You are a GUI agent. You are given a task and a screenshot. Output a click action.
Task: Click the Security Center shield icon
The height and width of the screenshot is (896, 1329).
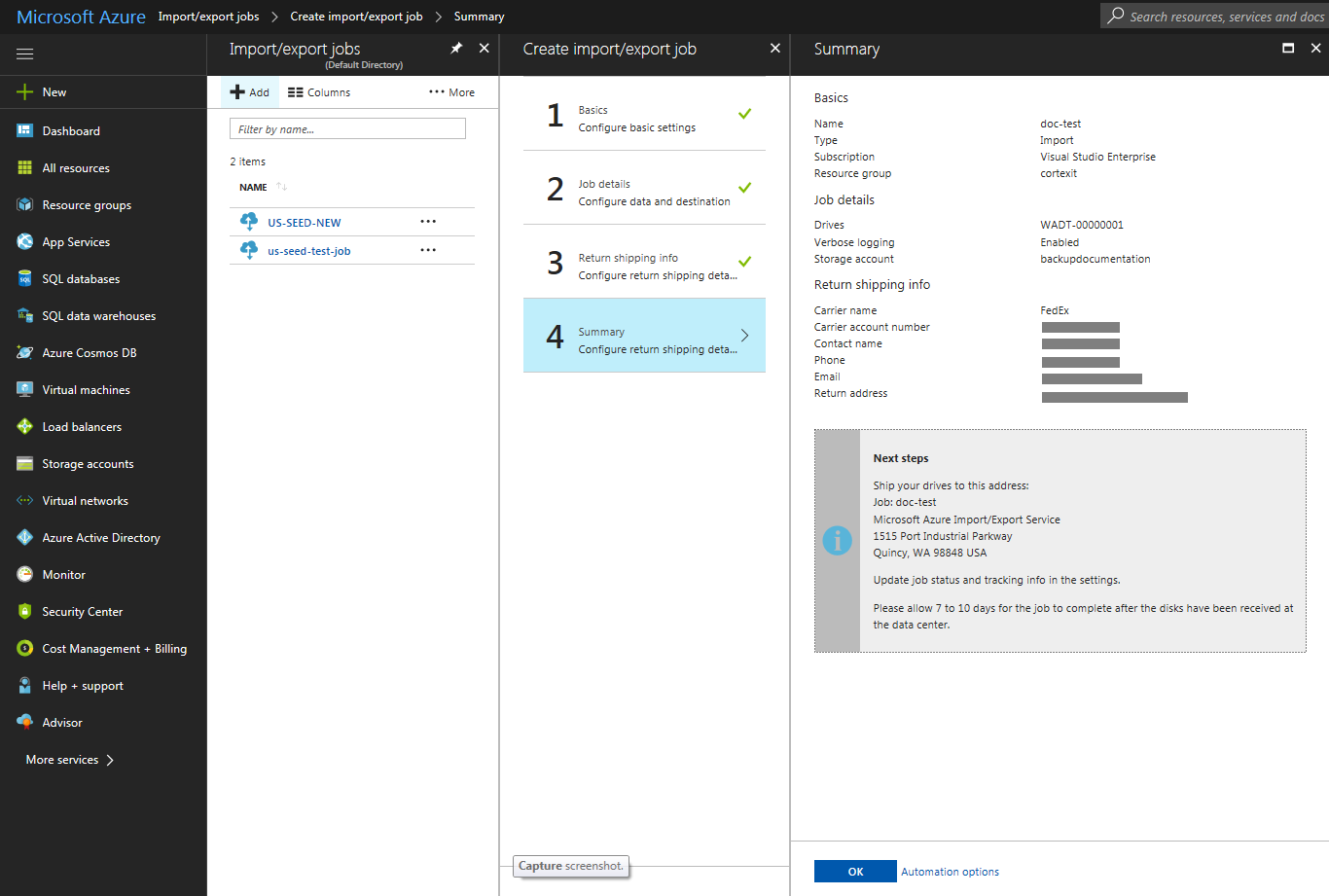pyautogui.click(x=25, y=611)
